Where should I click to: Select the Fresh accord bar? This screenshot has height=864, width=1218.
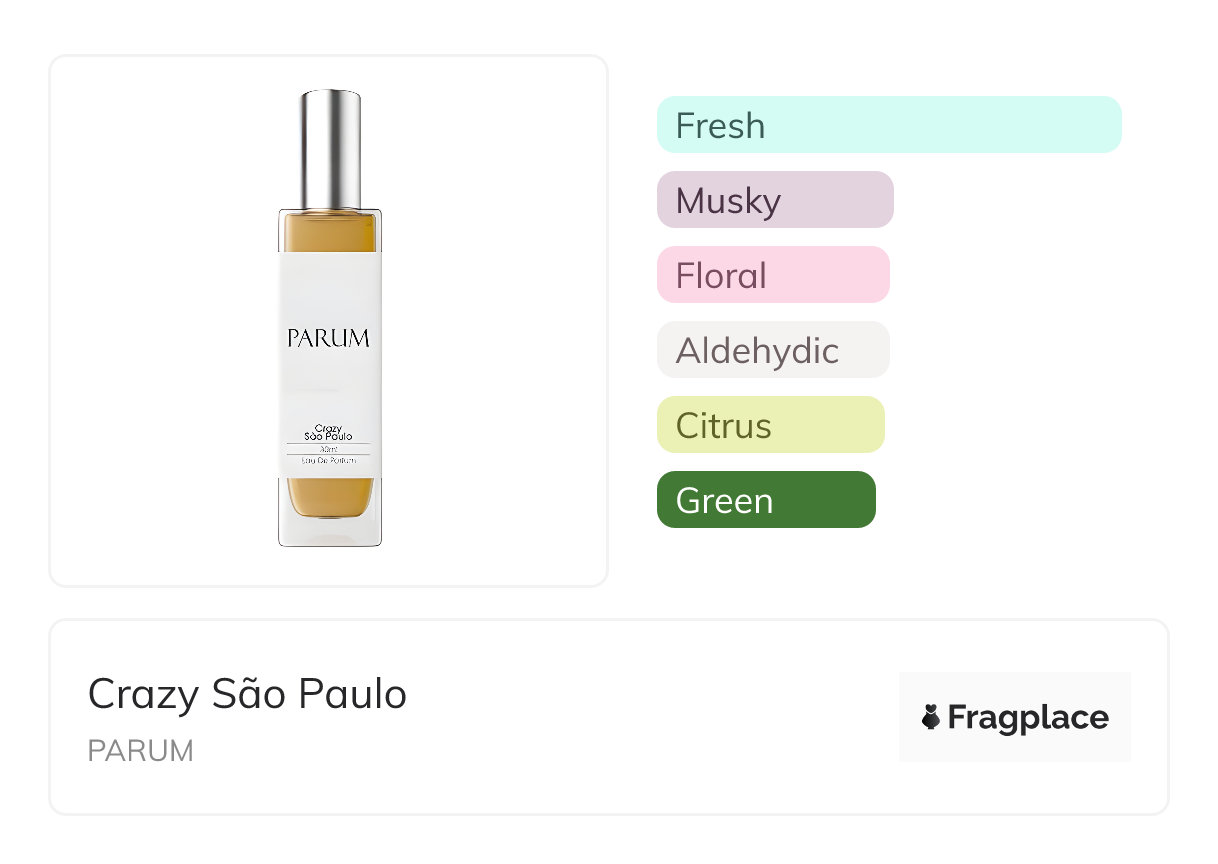pyautogui.click(x=888, y=125)
